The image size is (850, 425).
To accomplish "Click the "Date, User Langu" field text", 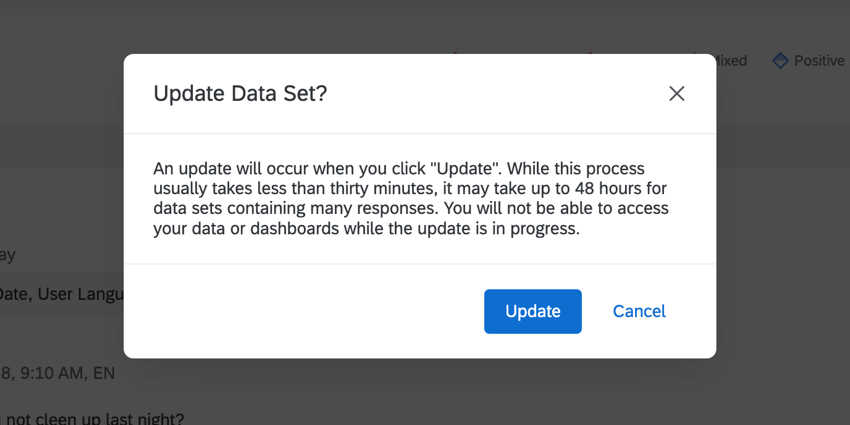I will (x=61, y=294).
